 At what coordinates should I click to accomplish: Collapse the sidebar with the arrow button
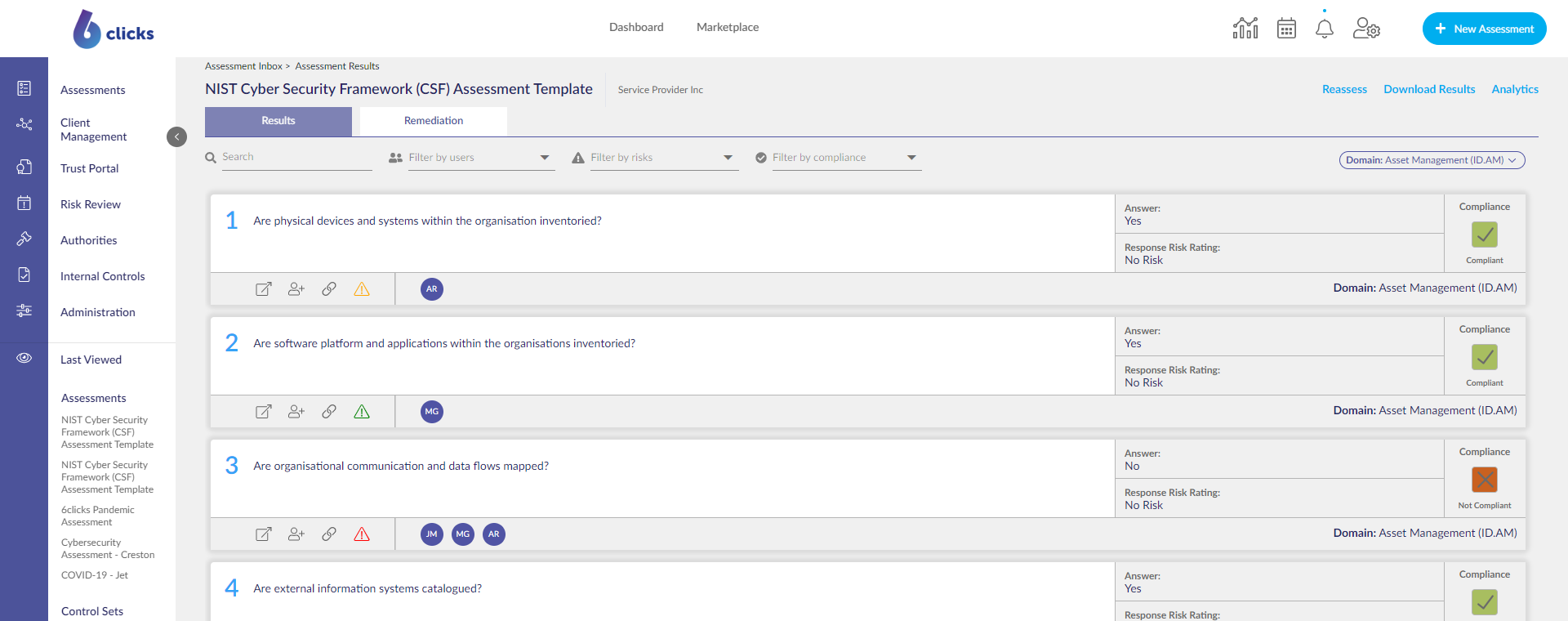coord(176,136)
